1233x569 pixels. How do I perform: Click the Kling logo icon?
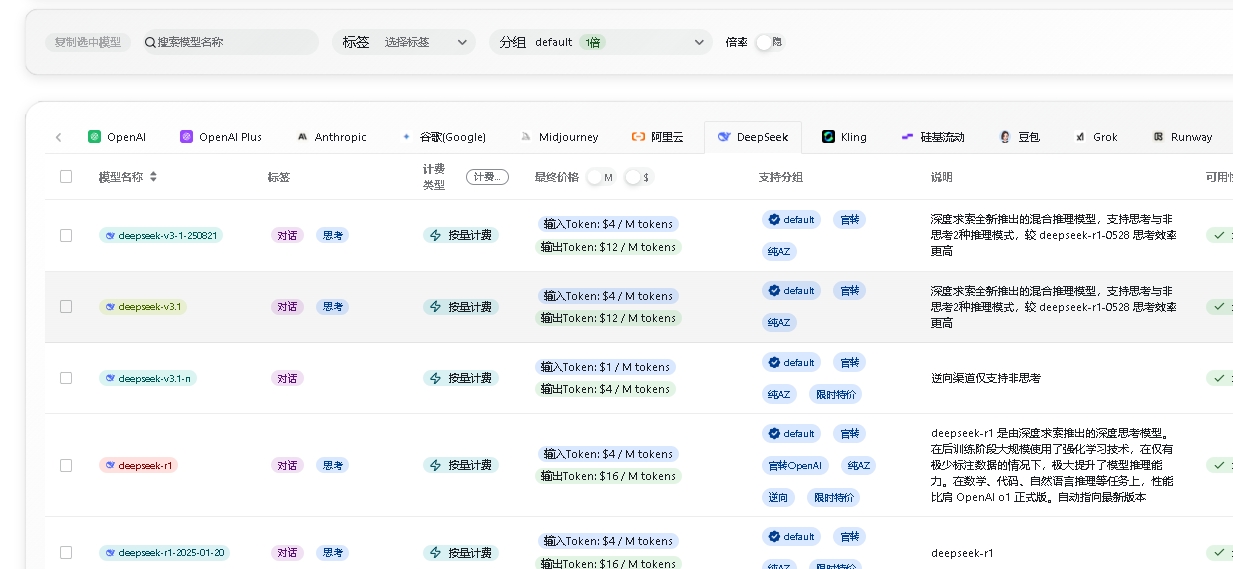coord(828,137)
